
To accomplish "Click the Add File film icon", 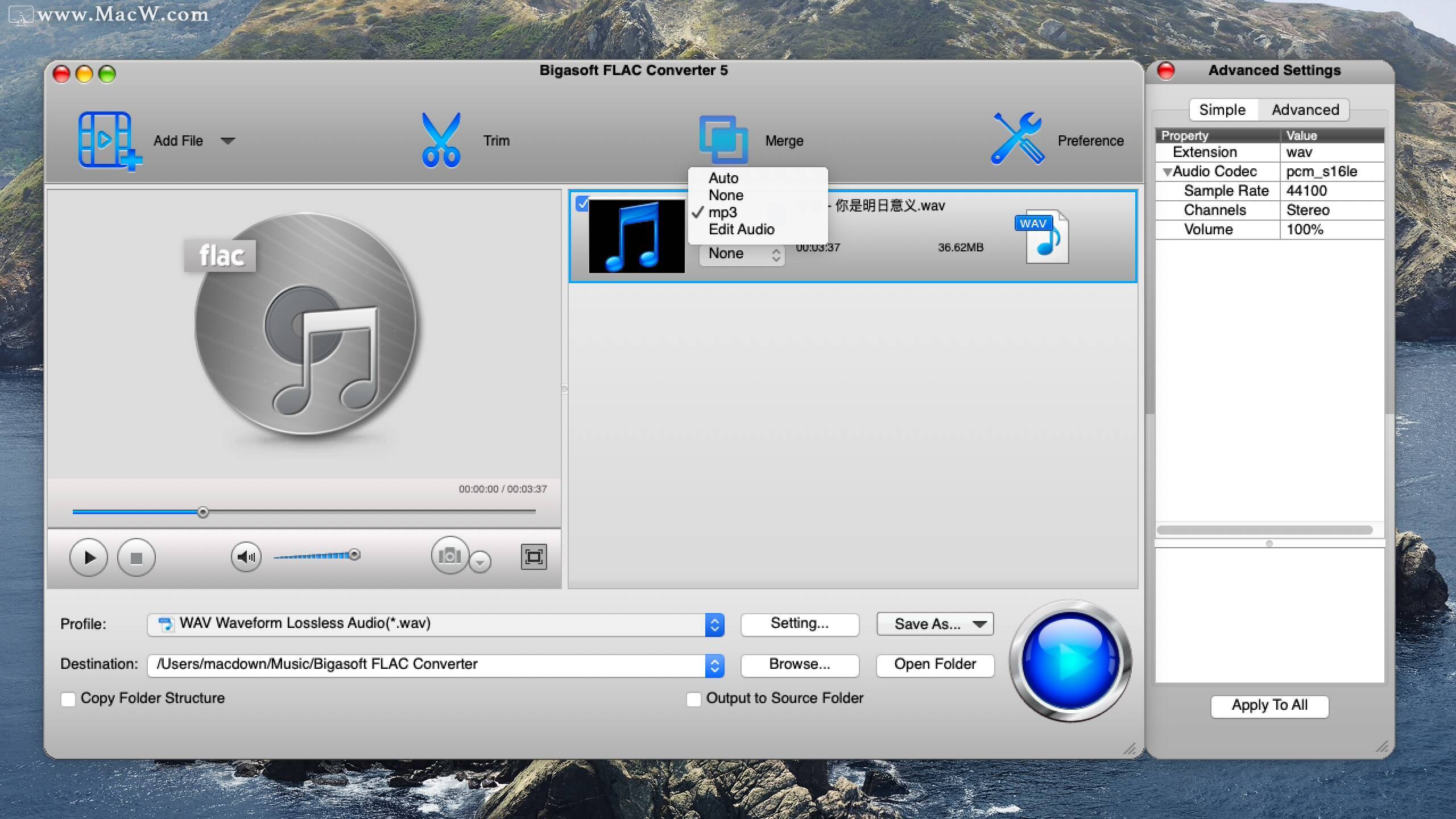I will click(110, 140).
